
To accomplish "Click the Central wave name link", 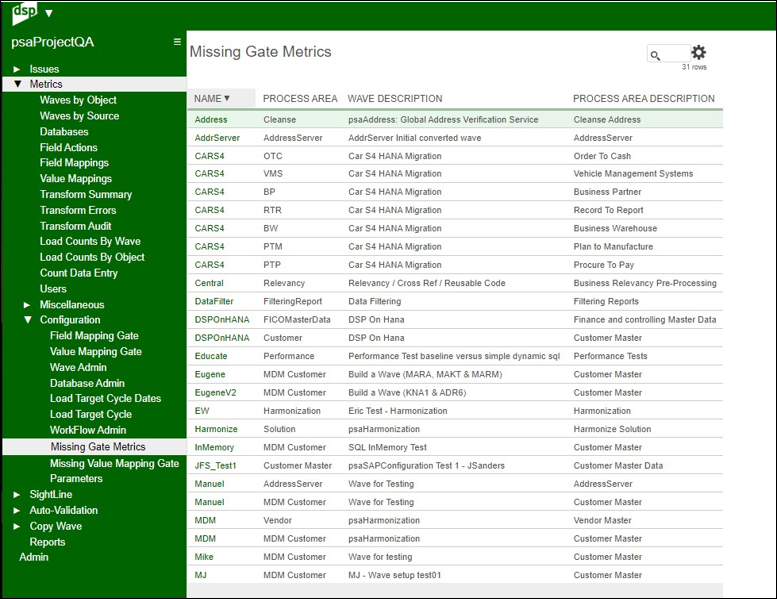I will [x=209, y=283].
